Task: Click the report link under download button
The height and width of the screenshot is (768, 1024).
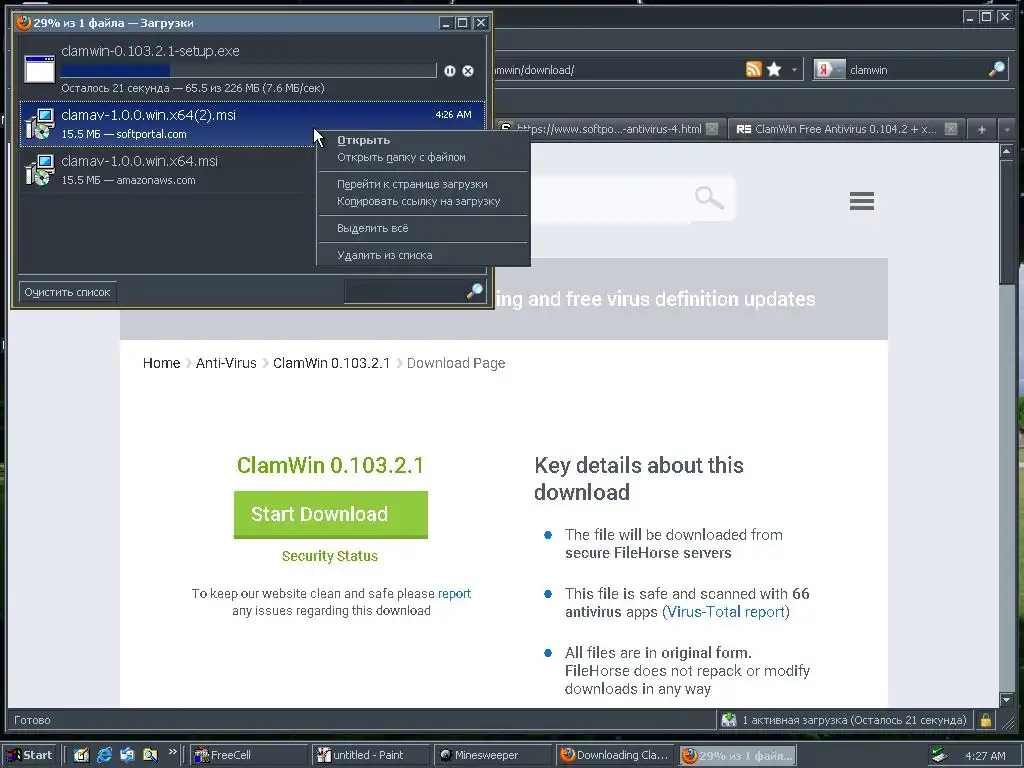Action: tap(455, 594)
